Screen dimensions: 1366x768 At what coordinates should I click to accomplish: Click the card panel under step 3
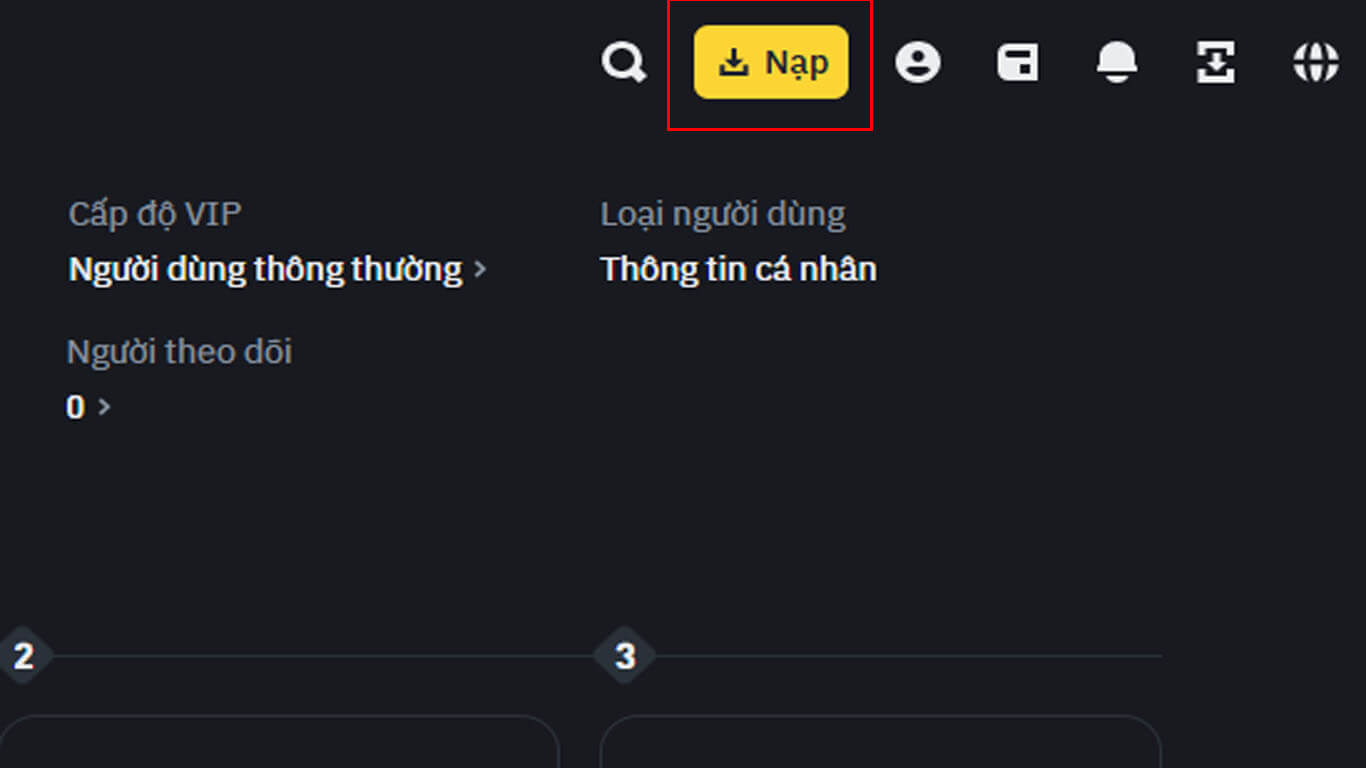click(880, 750)
